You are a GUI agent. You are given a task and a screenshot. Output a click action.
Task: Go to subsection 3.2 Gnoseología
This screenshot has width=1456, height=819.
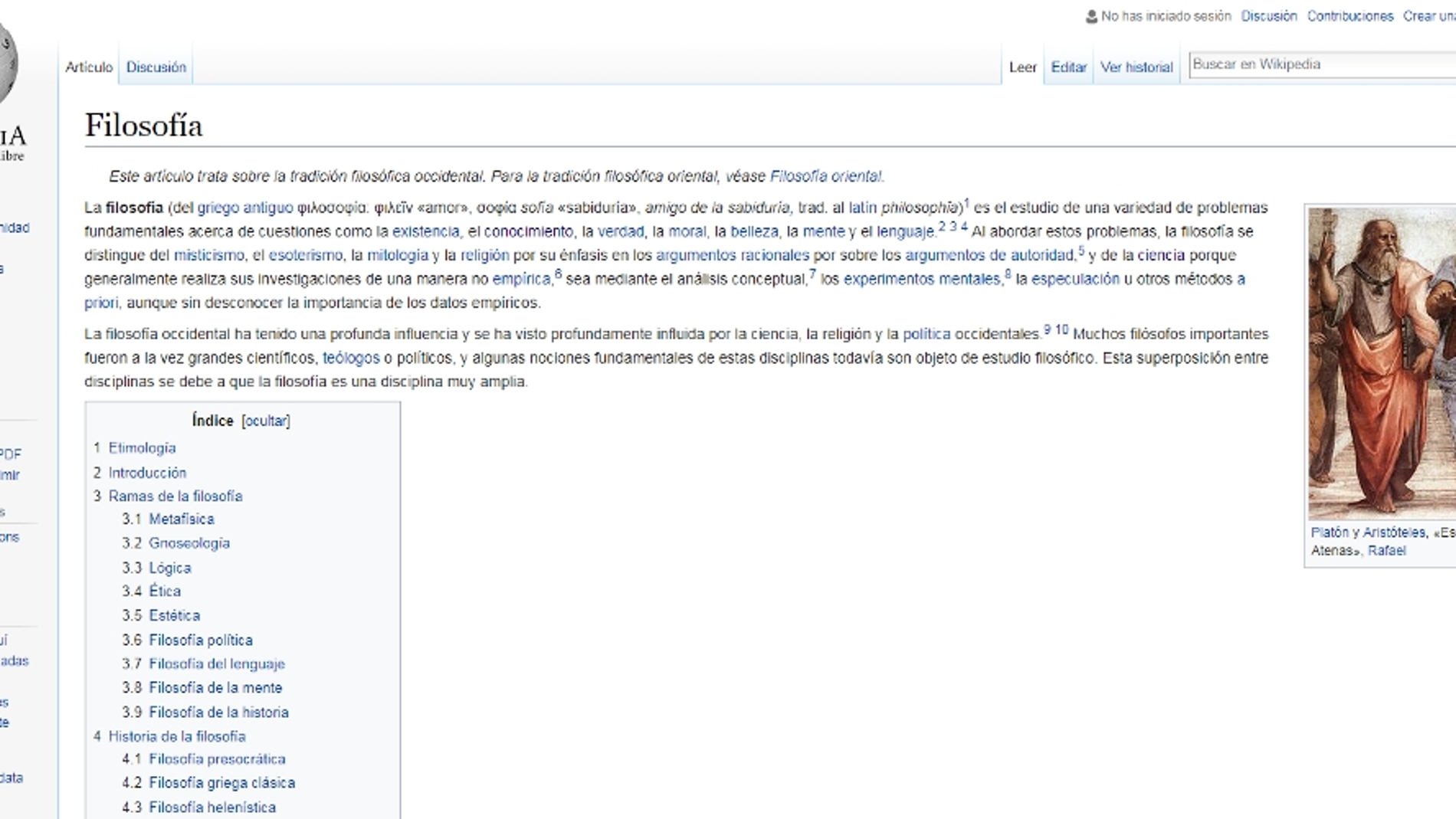pos(175,543)
